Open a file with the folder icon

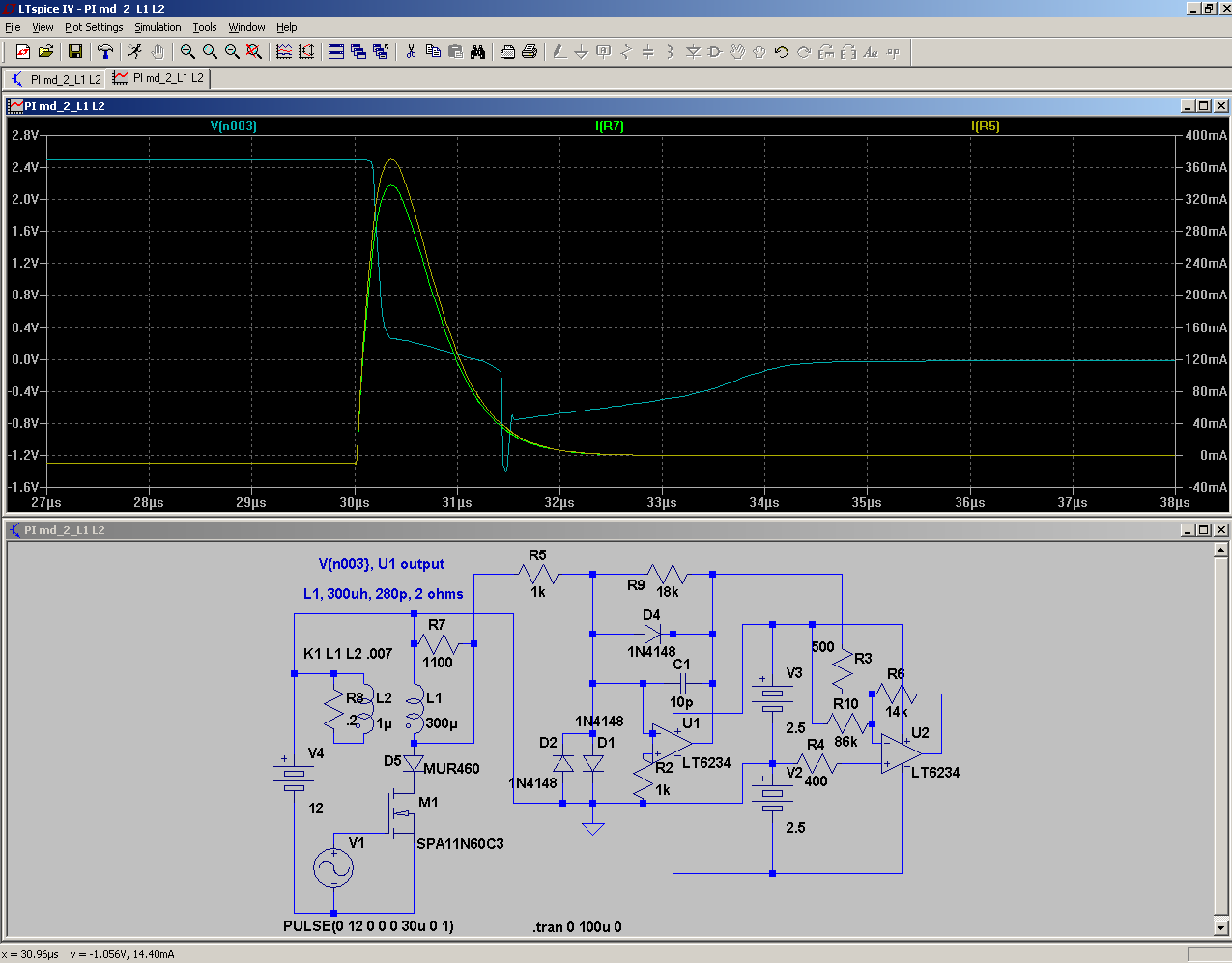click(45, 52)
